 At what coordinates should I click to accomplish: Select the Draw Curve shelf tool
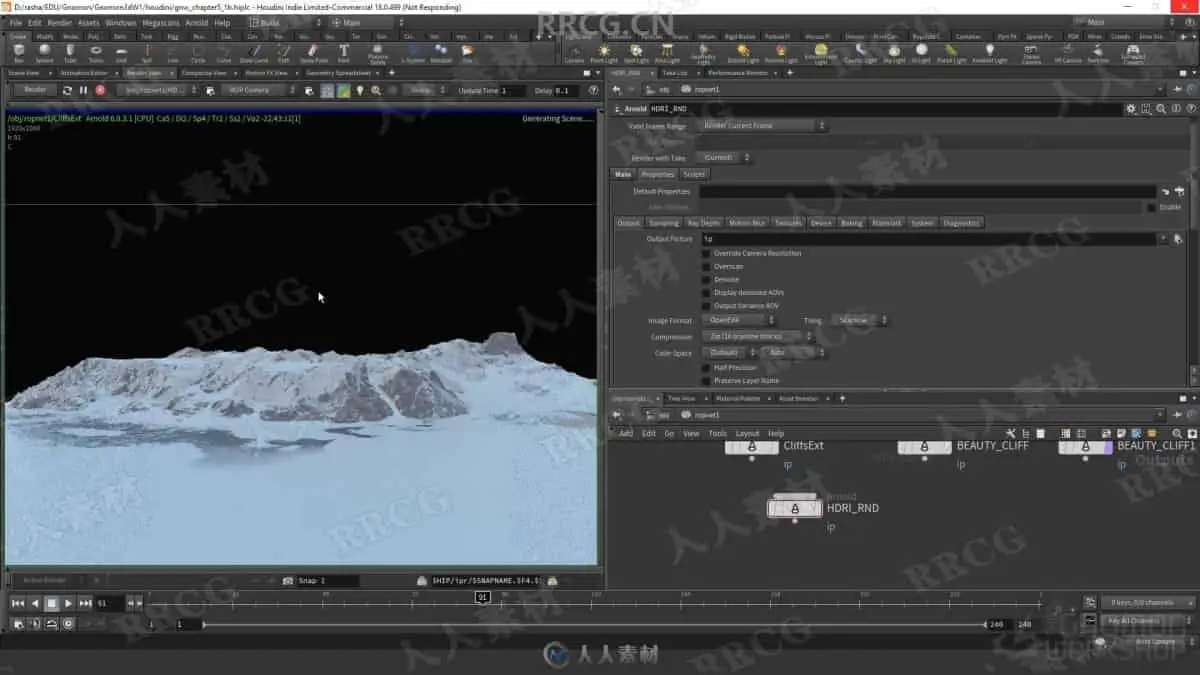(x=254, y=52)
